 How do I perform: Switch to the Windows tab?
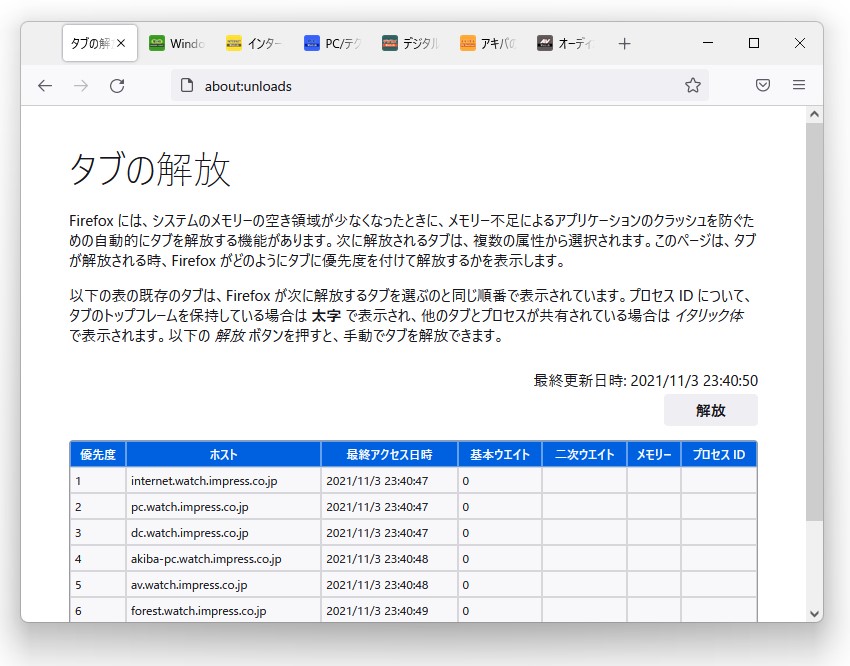pyautogui.click(x=177, y=43)
